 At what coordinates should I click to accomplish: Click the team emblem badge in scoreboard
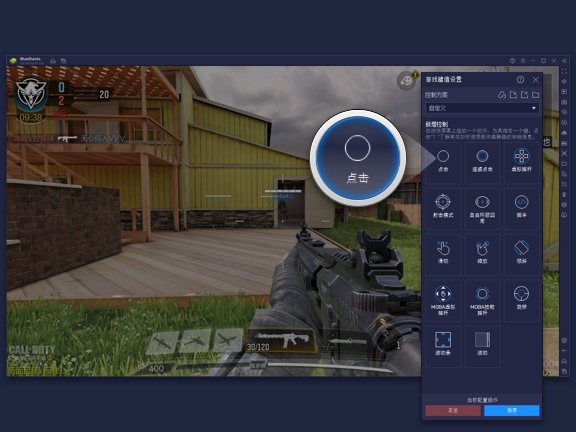[30, 94]
